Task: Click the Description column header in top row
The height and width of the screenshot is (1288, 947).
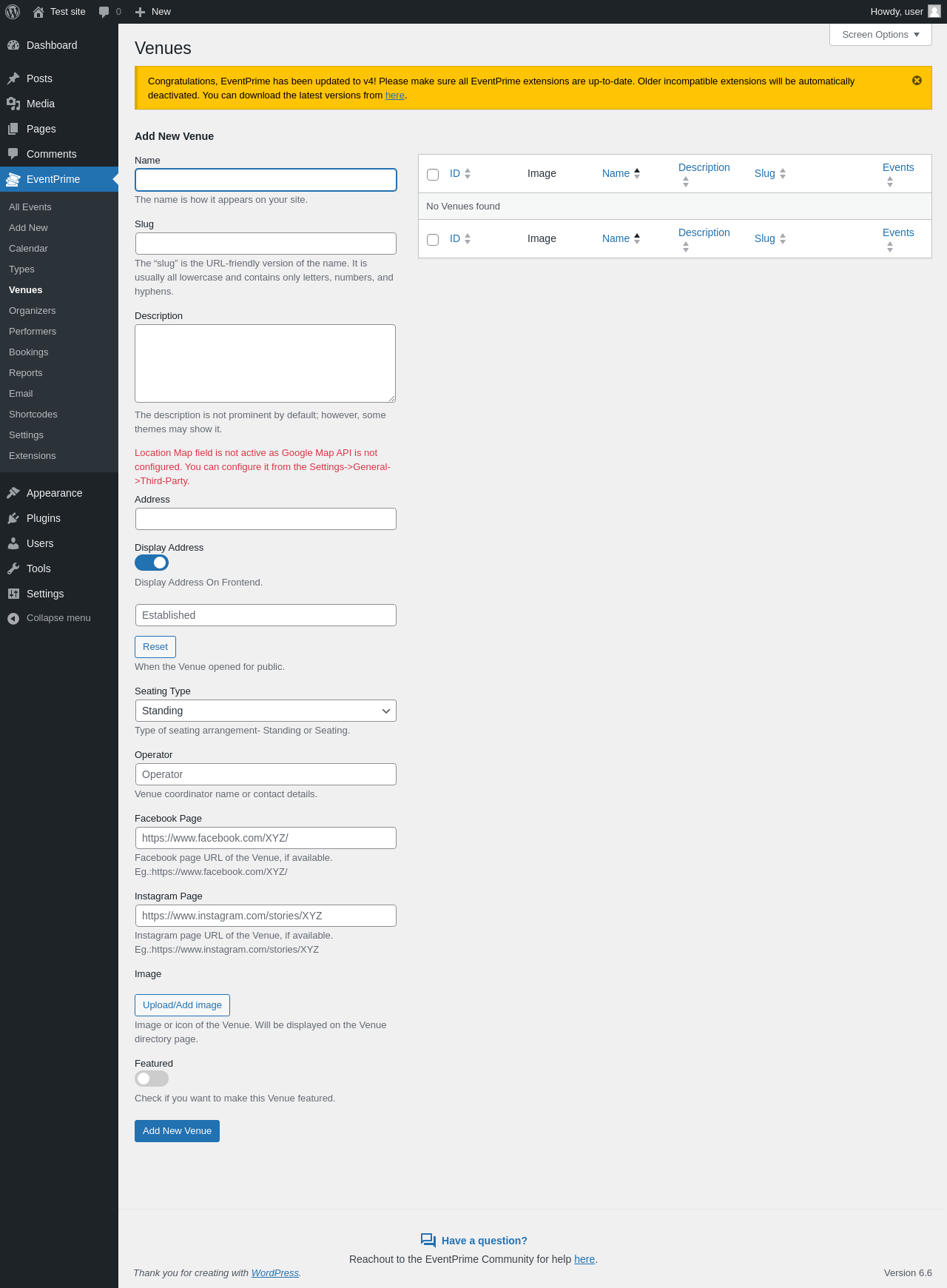Action: click(704, 167)
